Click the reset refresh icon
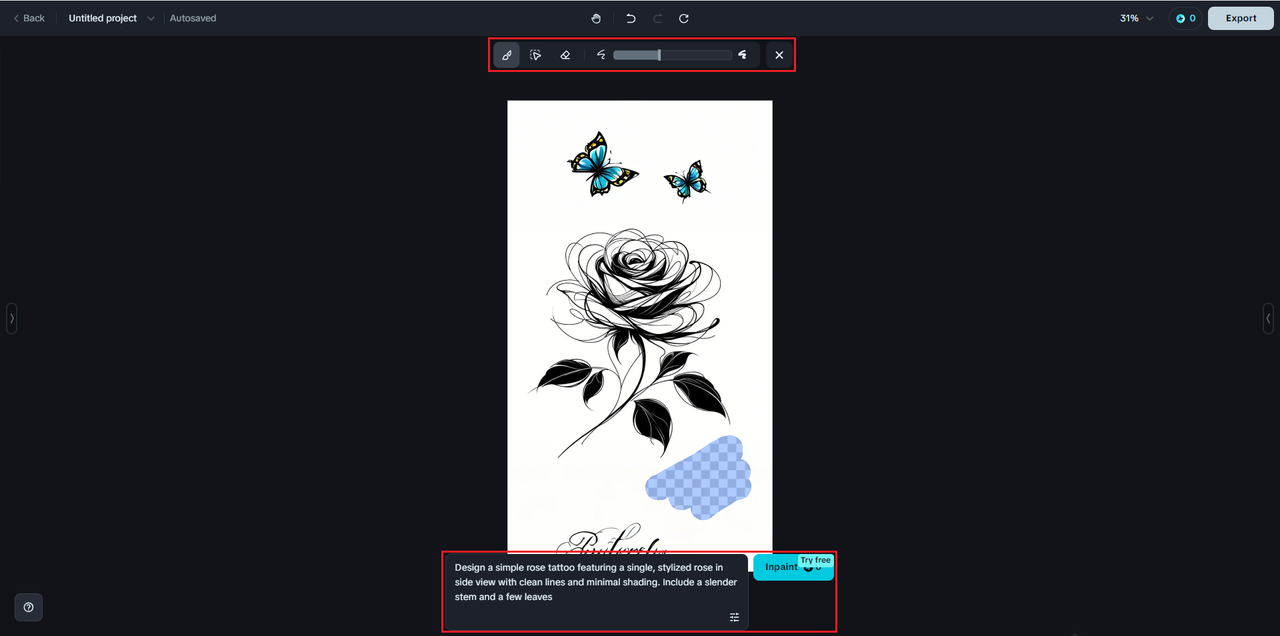 [684, 18]
